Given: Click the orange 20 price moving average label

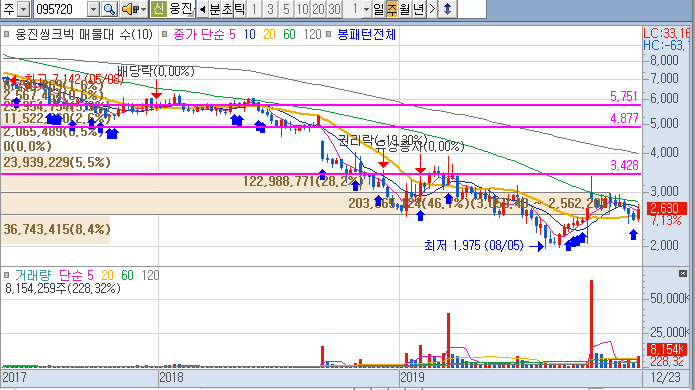Looking at the screenshot, I should 269,35.
